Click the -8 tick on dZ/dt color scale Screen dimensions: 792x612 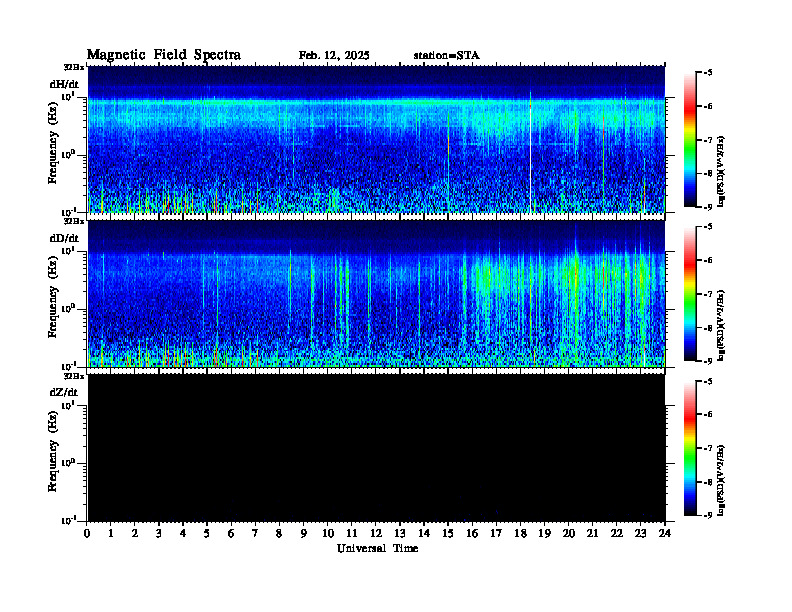click(x=708, y=482)
